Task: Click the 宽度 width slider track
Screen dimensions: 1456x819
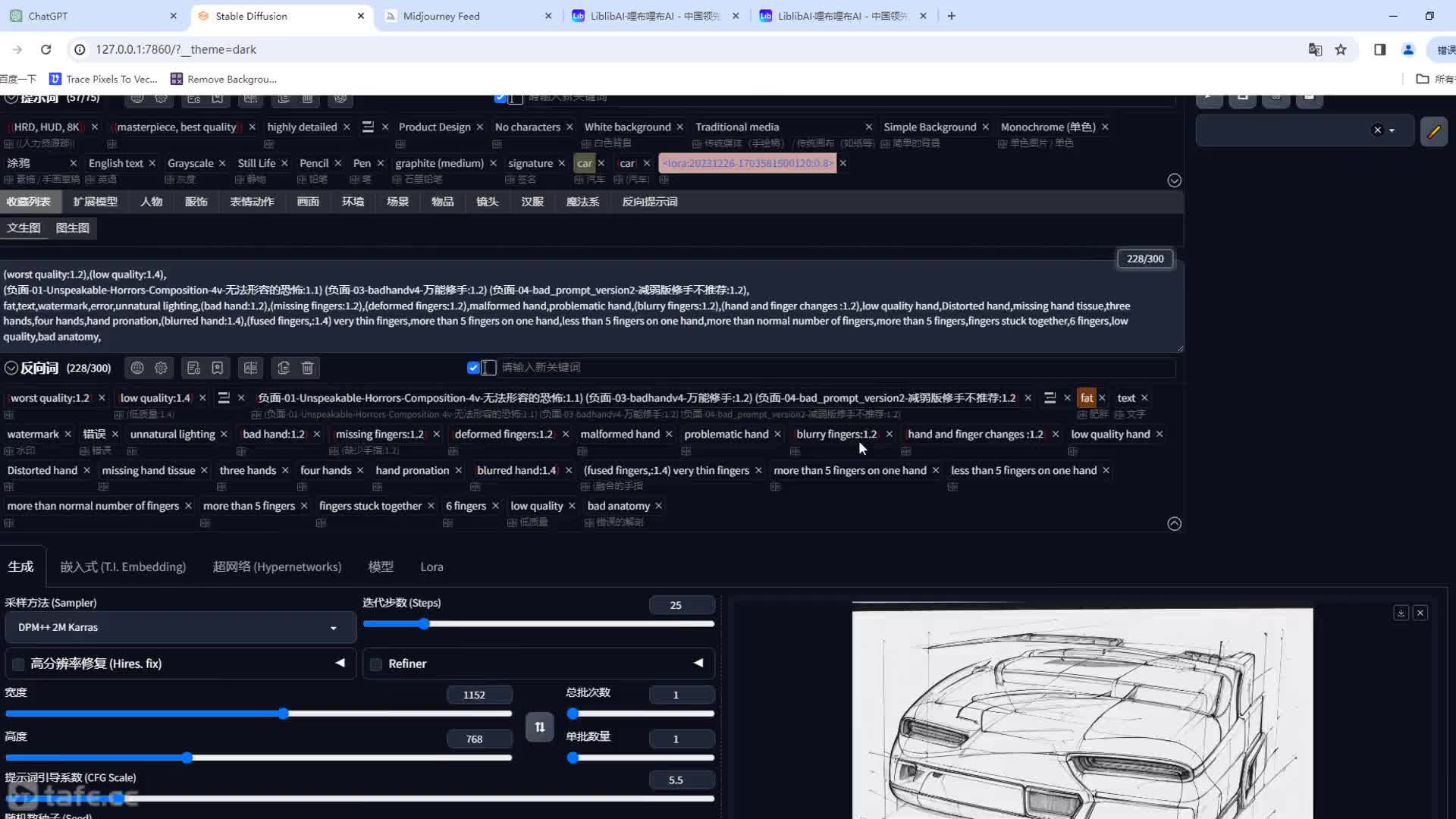Action: point(259,714)
